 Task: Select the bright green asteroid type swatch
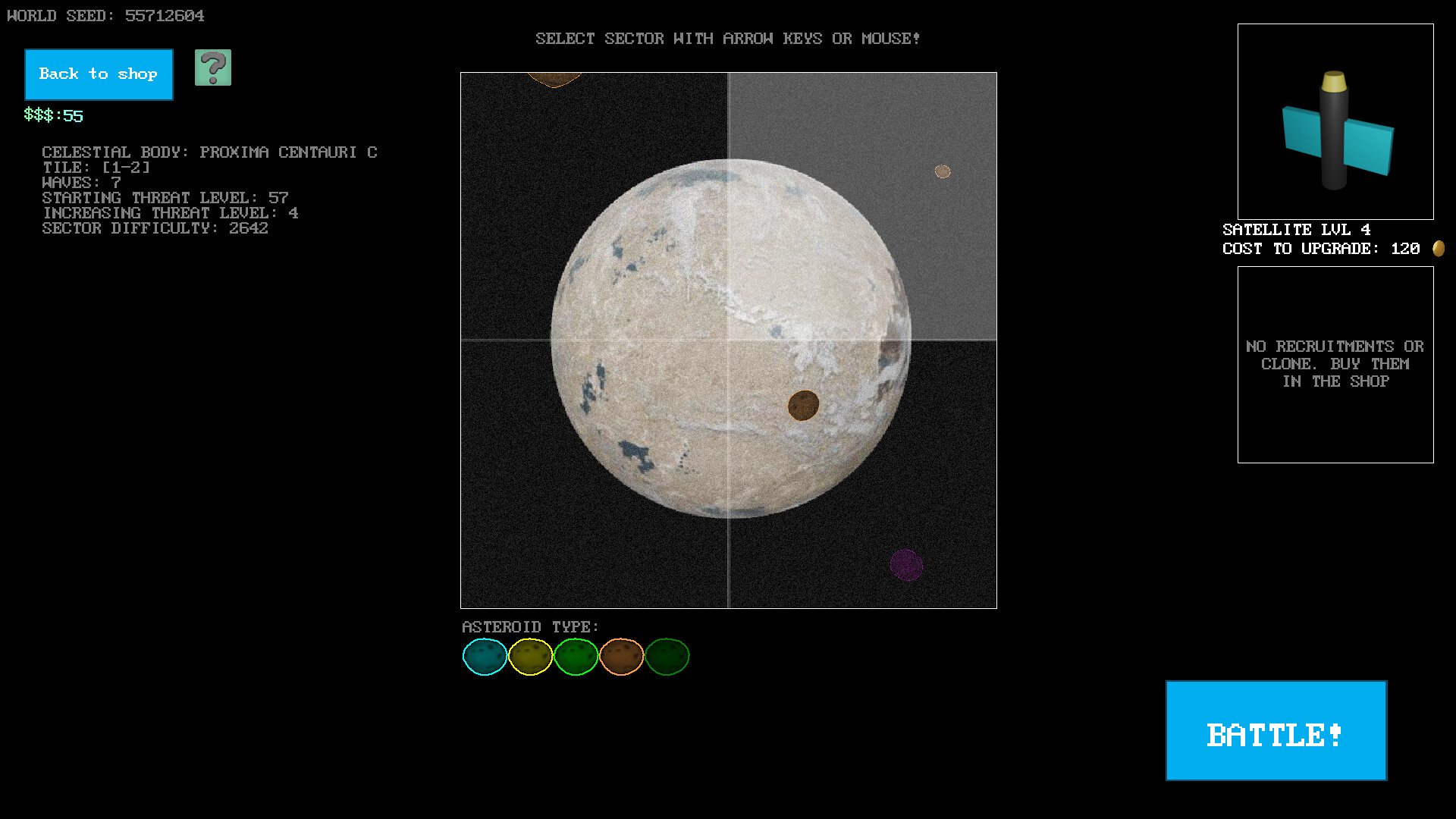coord(576,657)
